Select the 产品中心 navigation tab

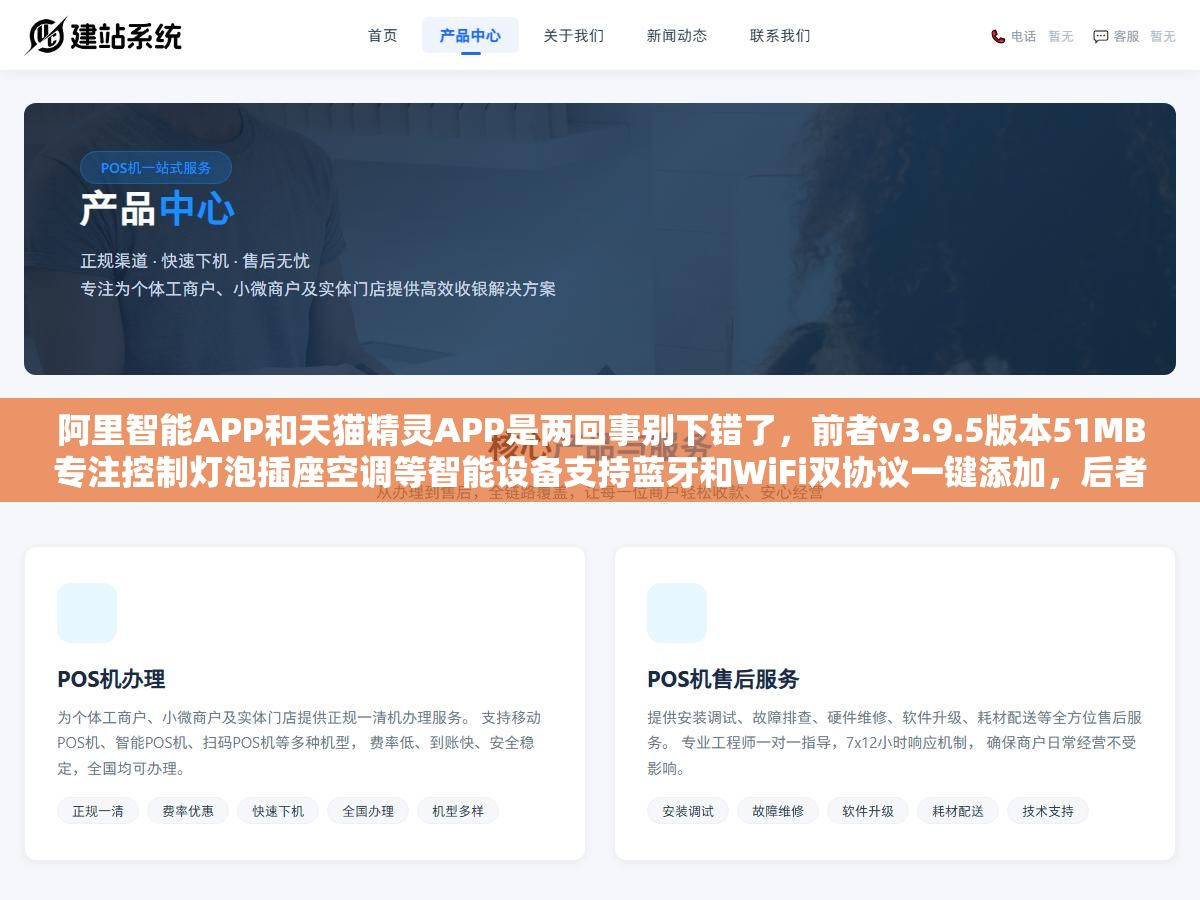tap(470, 35)
